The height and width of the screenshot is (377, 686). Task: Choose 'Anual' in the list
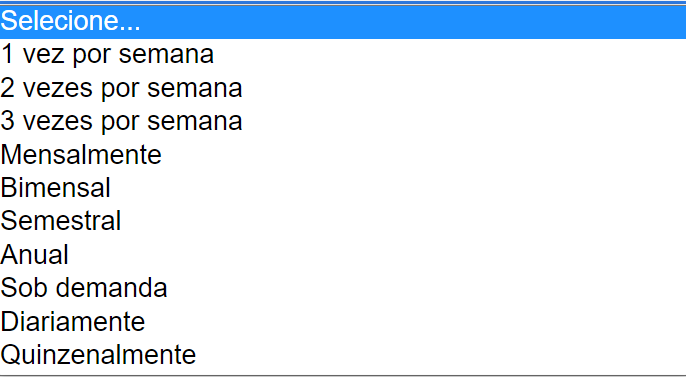(343, 255)
